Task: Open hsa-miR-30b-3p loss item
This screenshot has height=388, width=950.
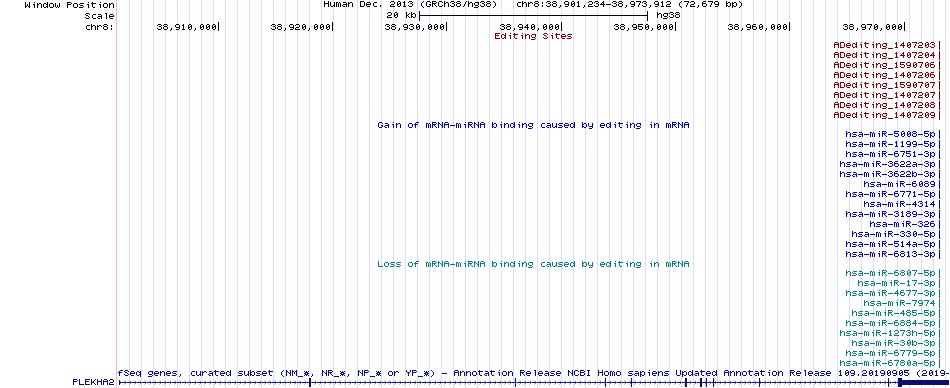Action: click(x=894, y=344)
